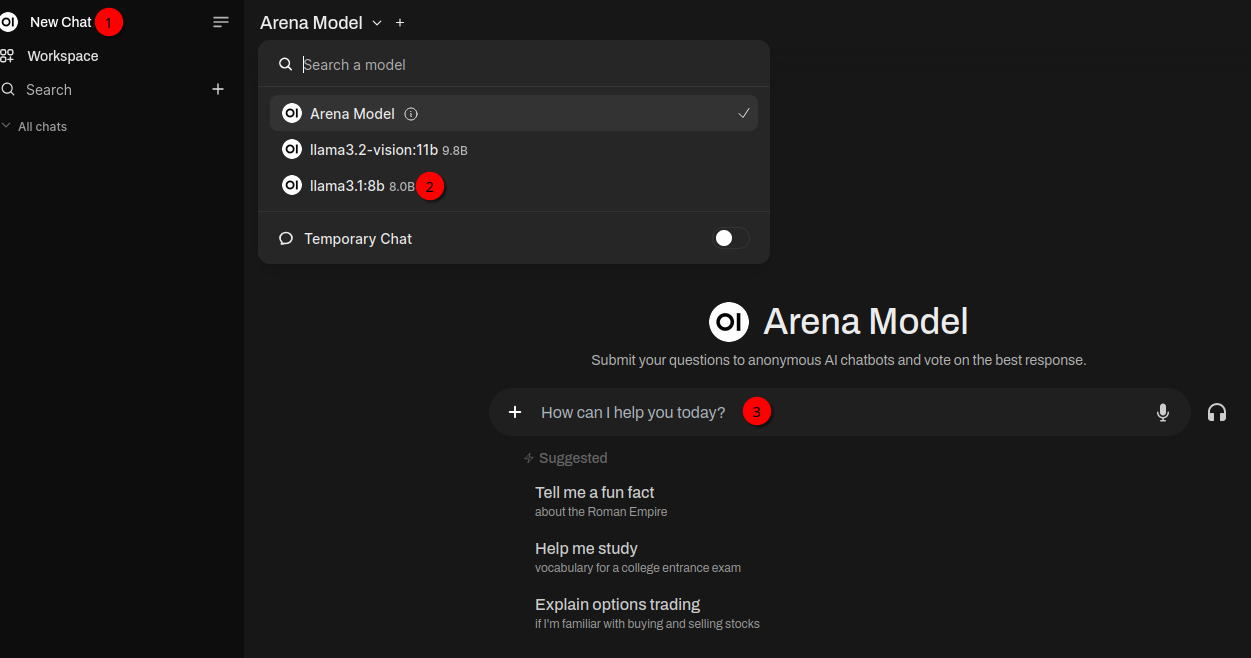Click the Suggested label

tap(573, 458)
